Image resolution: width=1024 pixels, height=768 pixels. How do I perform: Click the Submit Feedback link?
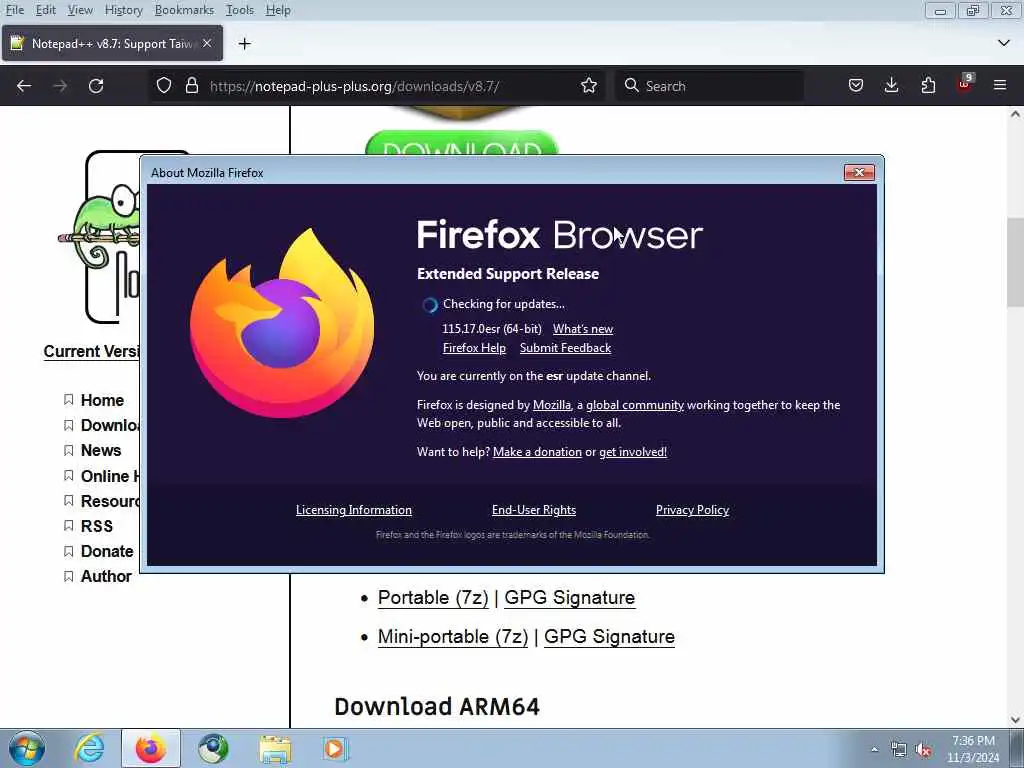tap(565, 348)
